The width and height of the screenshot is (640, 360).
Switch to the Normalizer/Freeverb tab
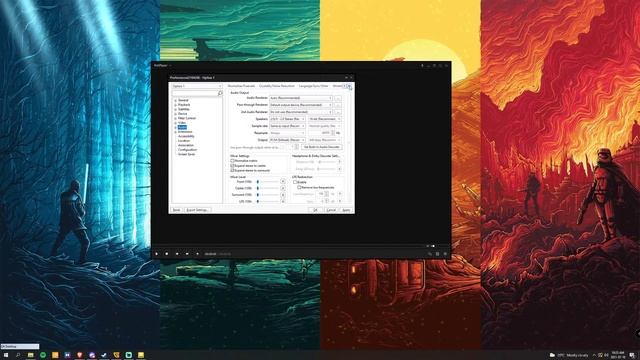point(241,86)
